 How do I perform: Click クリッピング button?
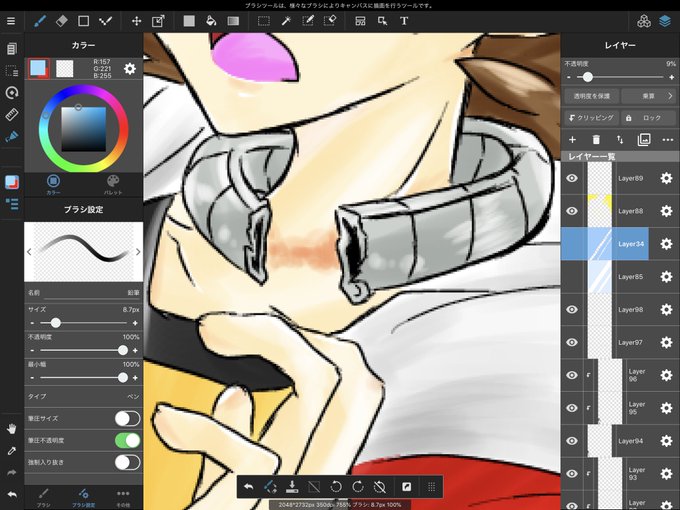click(x=592, y=118)
